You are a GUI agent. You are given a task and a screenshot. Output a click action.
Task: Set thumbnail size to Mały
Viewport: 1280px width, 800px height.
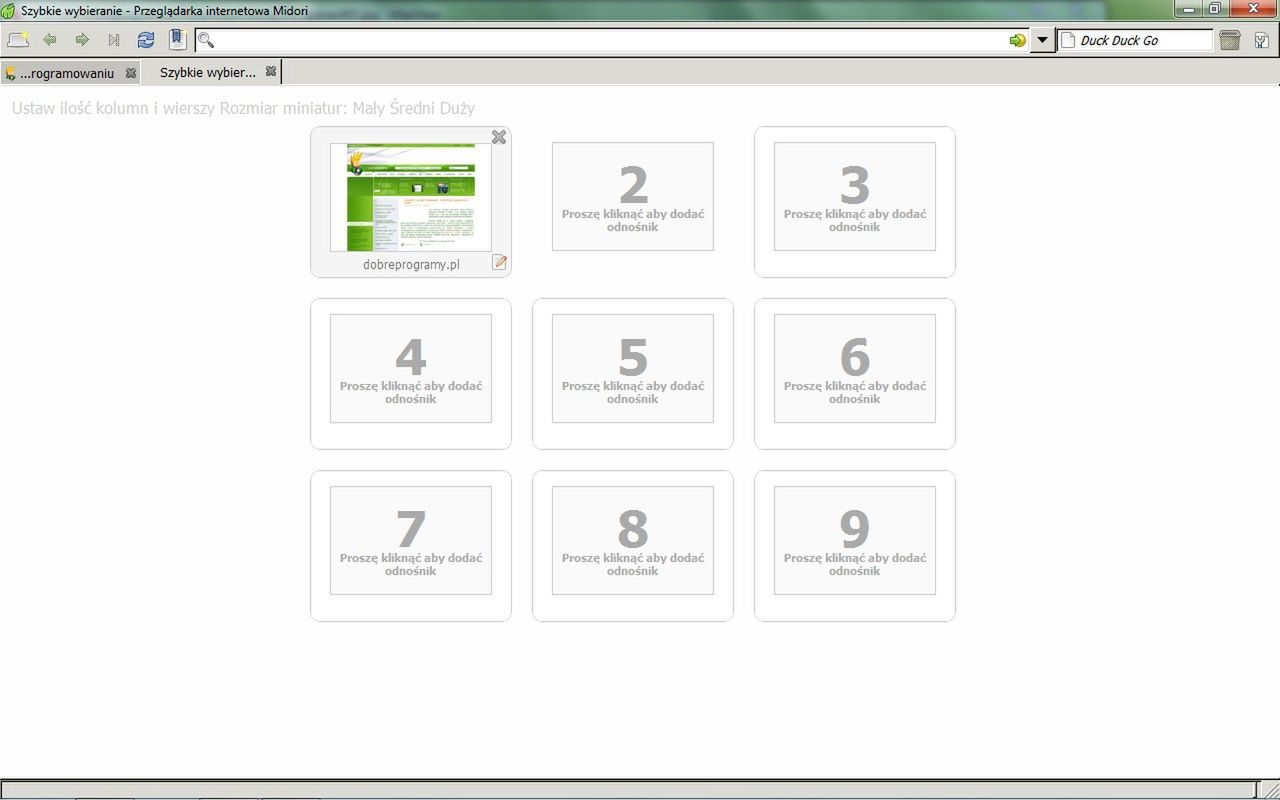[x=369, y=108]
